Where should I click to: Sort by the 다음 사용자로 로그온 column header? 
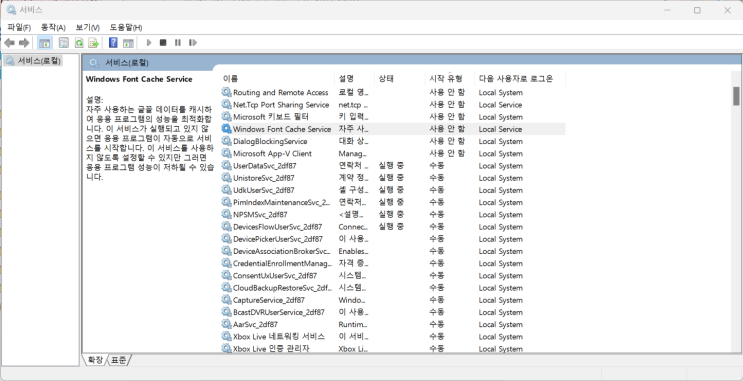pyautogui.click(x=520, y=79)
